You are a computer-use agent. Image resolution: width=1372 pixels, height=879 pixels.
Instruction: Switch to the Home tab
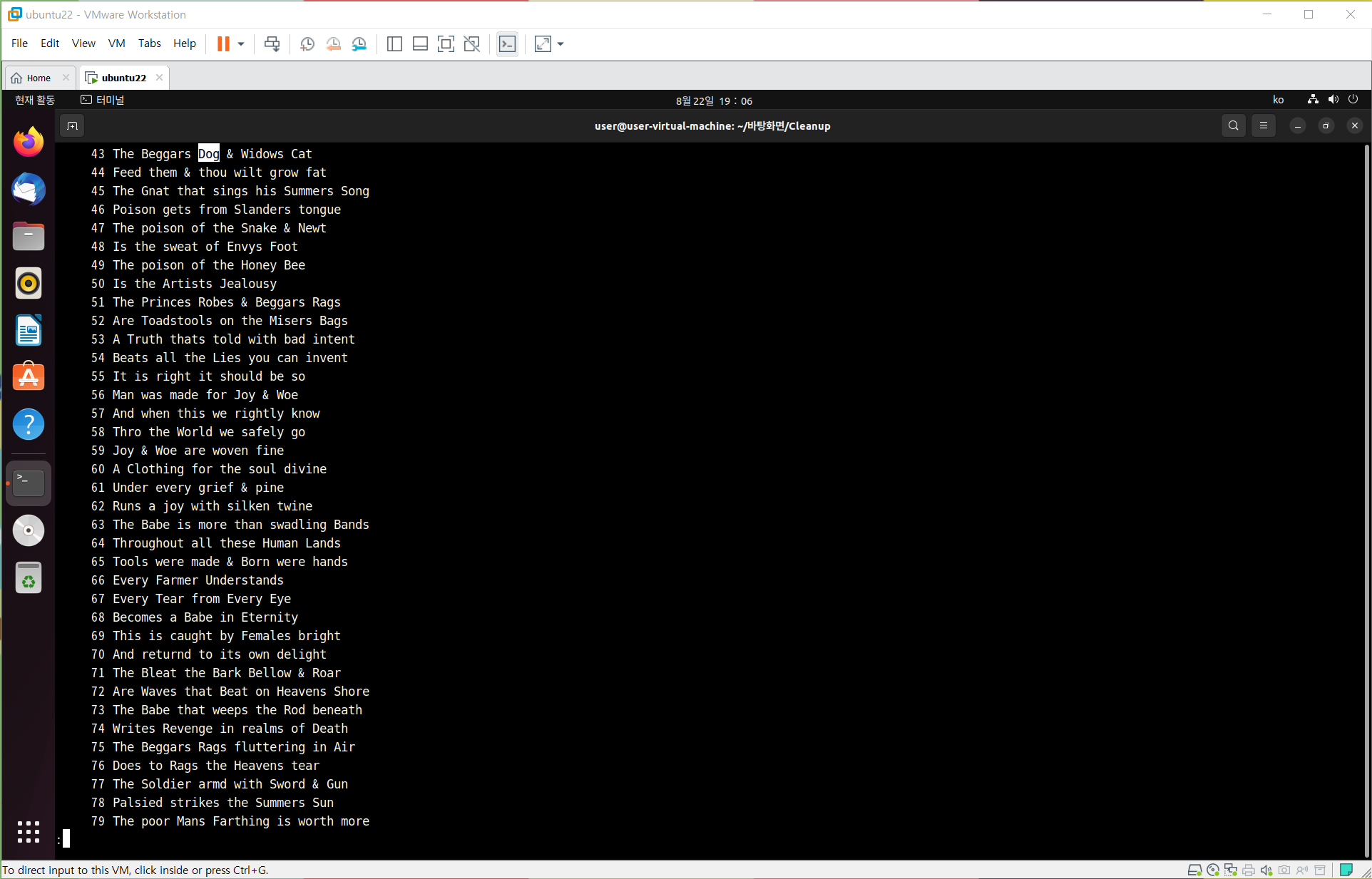click(x=39, y=78)
